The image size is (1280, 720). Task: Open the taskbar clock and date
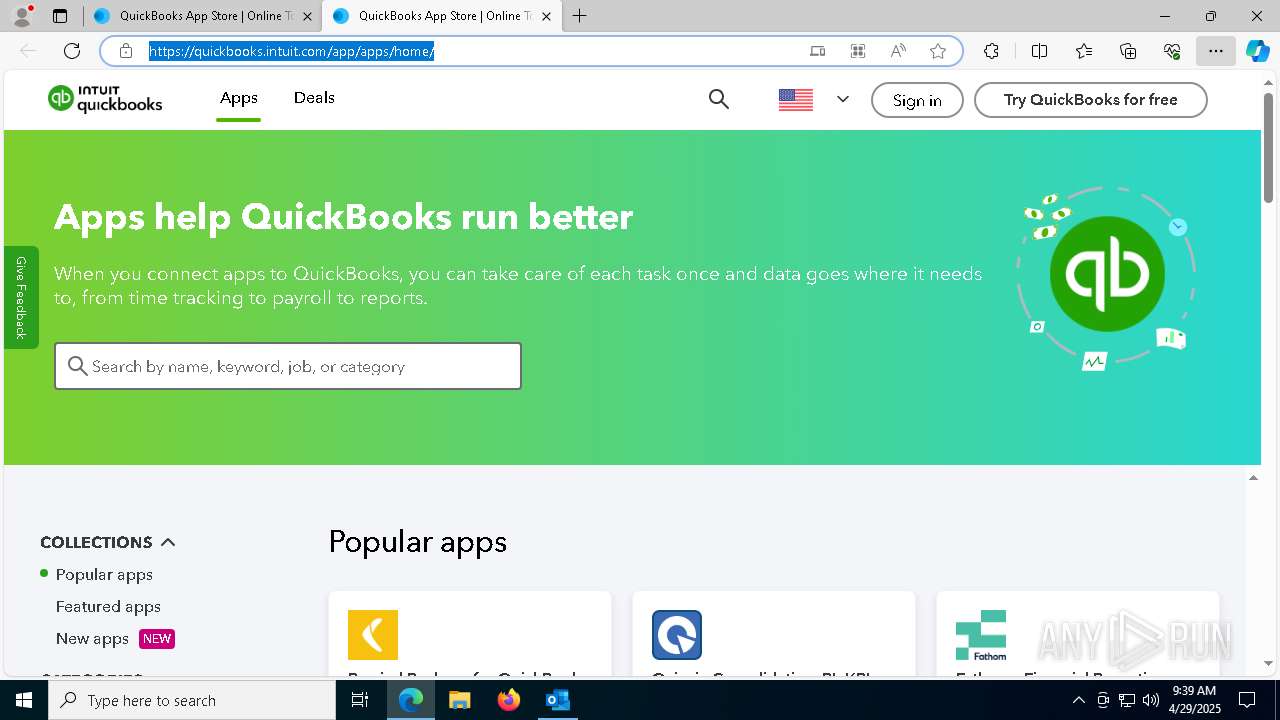click(x=1194, y=700)
